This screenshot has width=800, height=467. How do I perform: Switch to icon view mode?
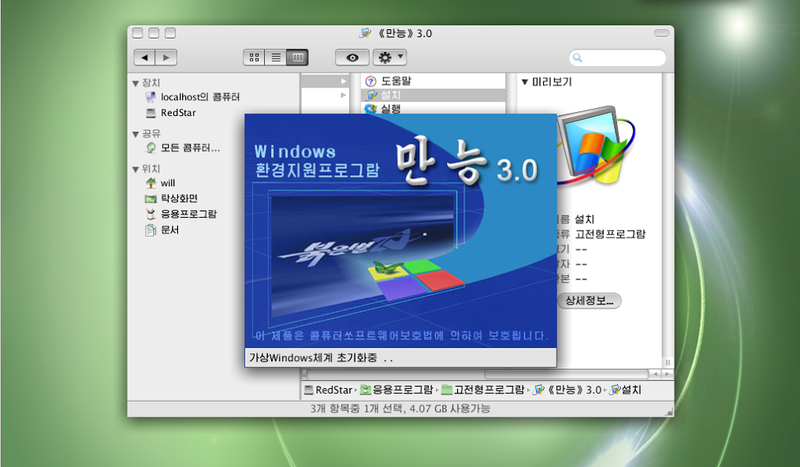click(254, 57)
